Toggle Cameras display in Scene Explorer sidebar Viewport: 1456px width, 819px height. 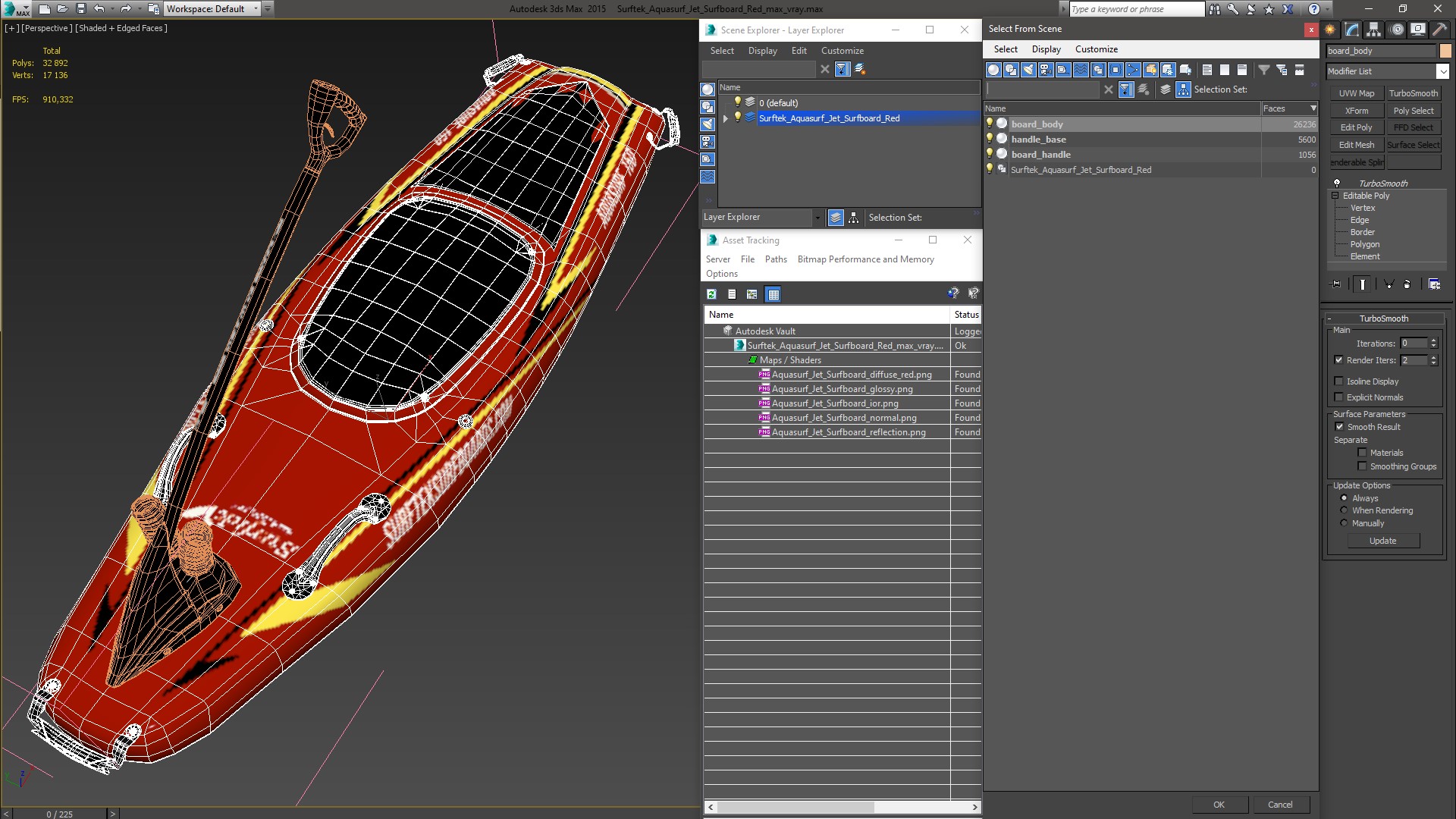(708, 142)
